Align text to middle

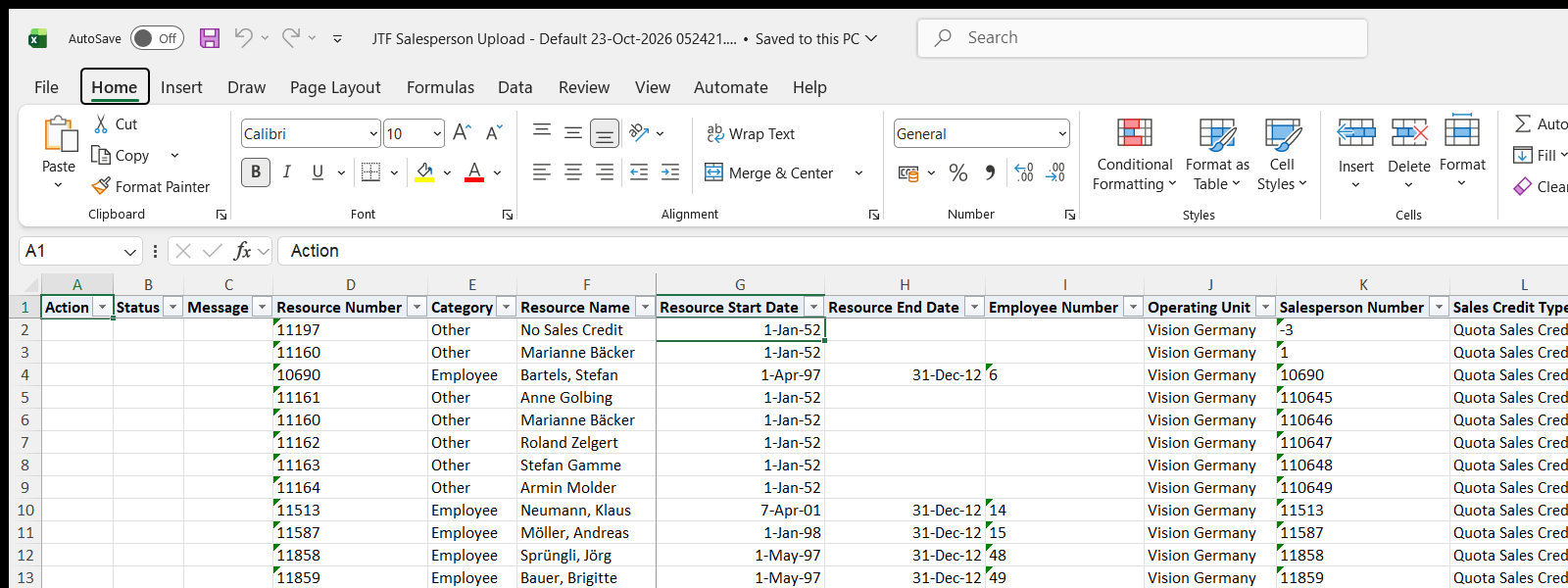pos(573,132)
